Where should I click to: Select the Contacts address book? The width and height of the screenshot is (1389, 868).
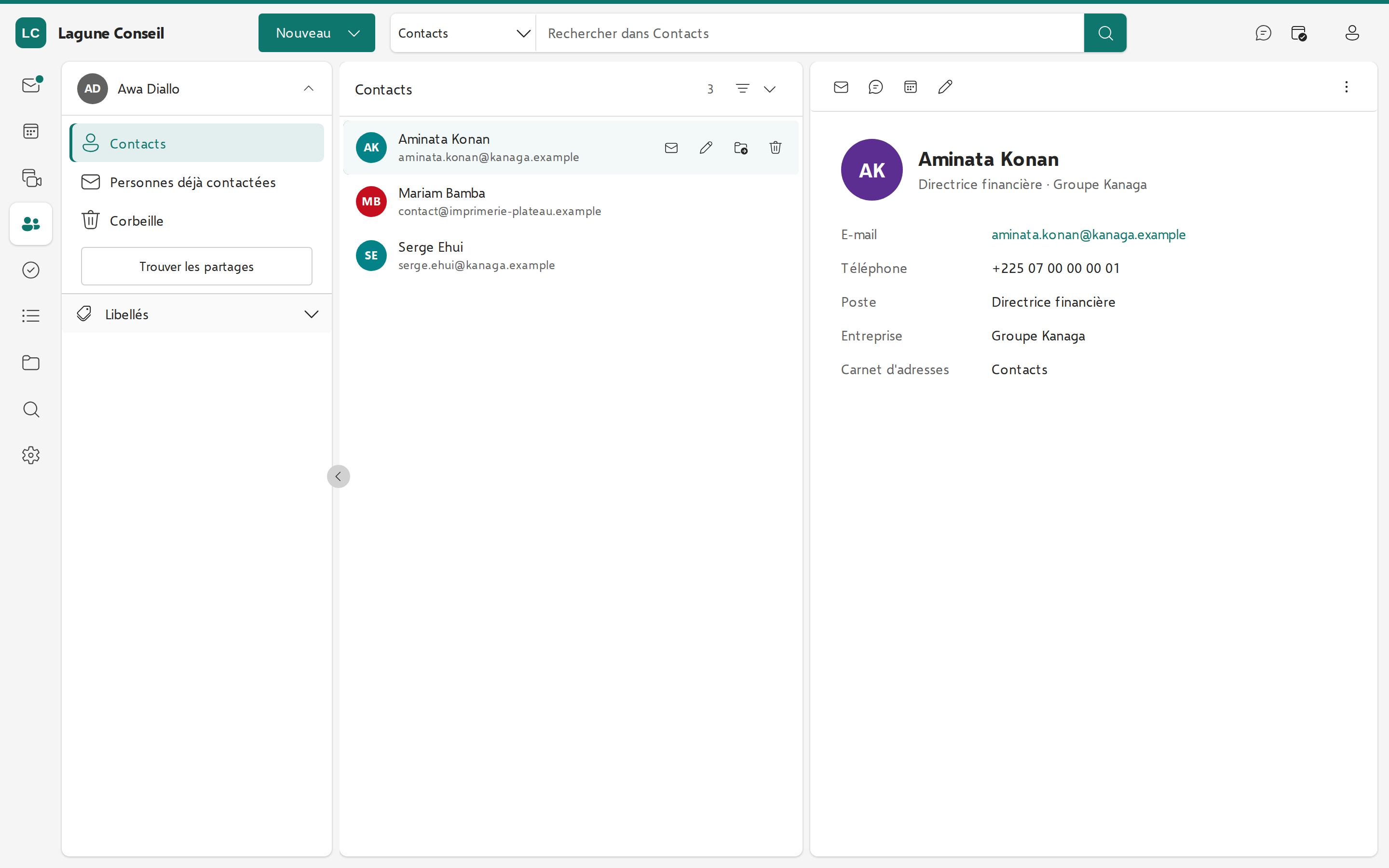197,144
